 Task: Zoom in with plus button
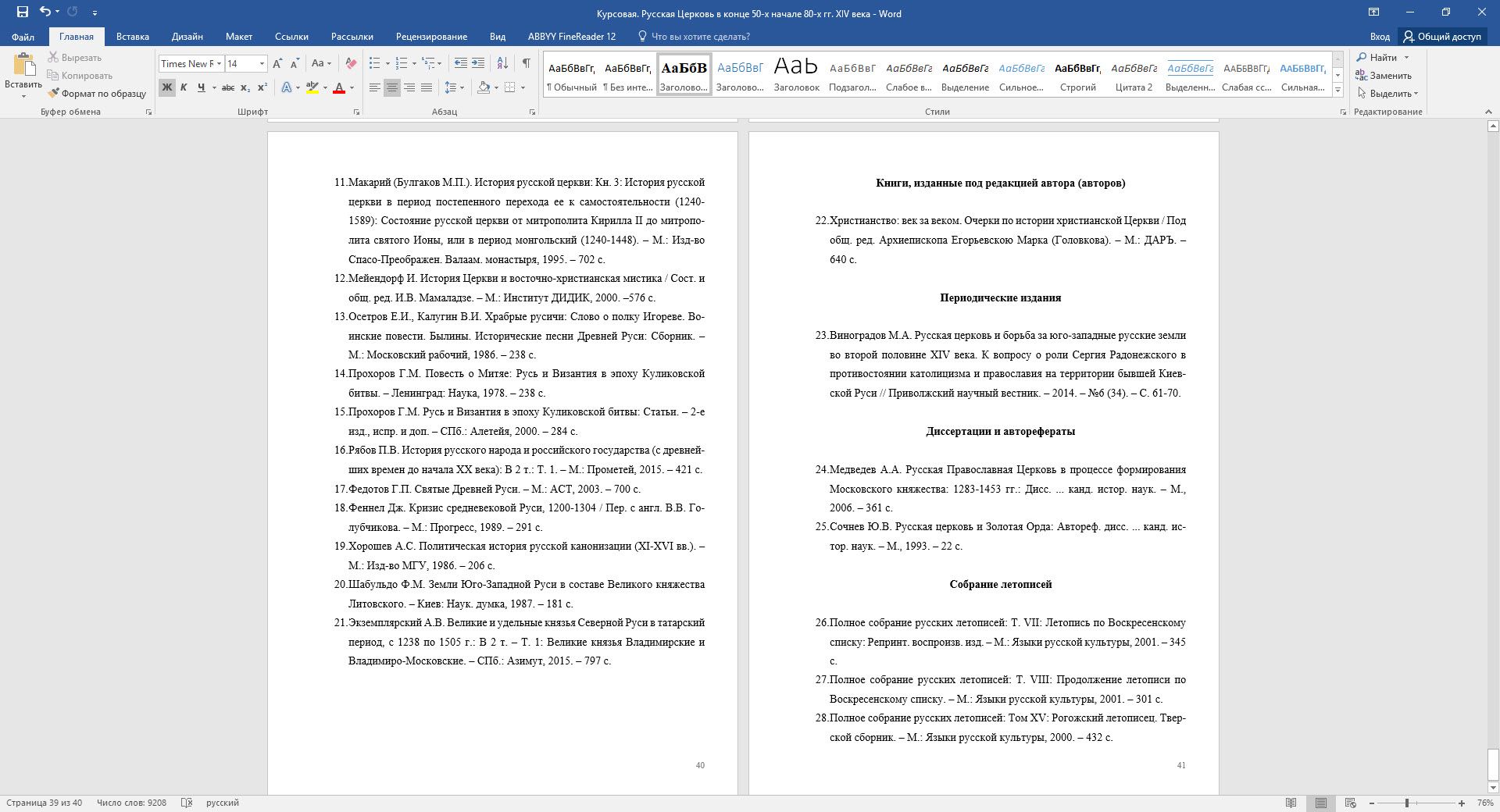tap(1462, 803)
